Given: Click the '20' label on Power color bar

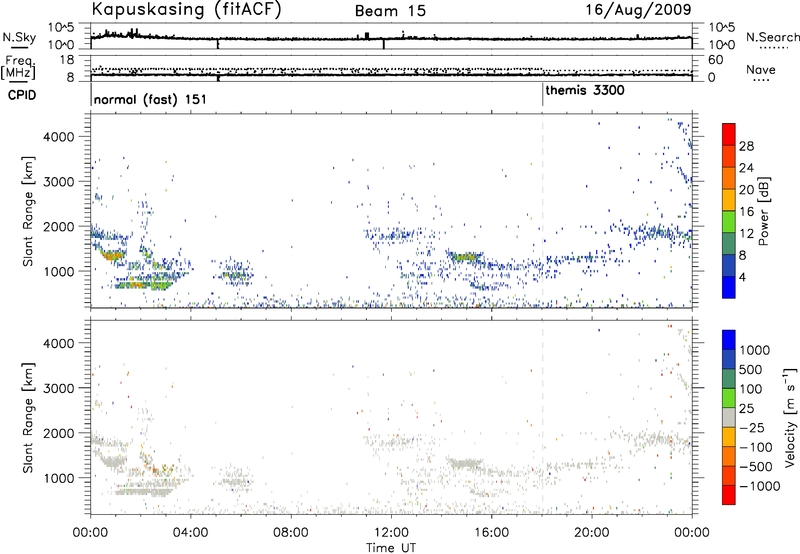Looking at the screenshot, I should [x=746, y=190].
